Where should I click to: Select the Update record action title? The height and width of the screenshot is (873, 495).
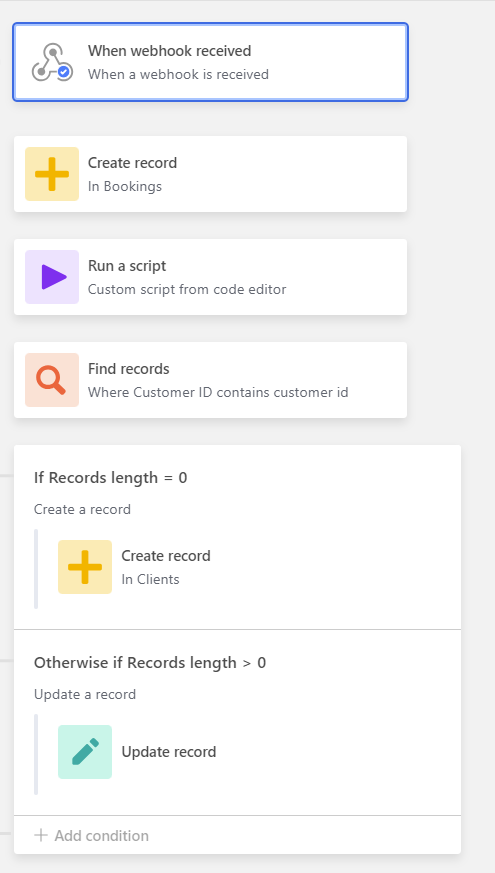169,752
